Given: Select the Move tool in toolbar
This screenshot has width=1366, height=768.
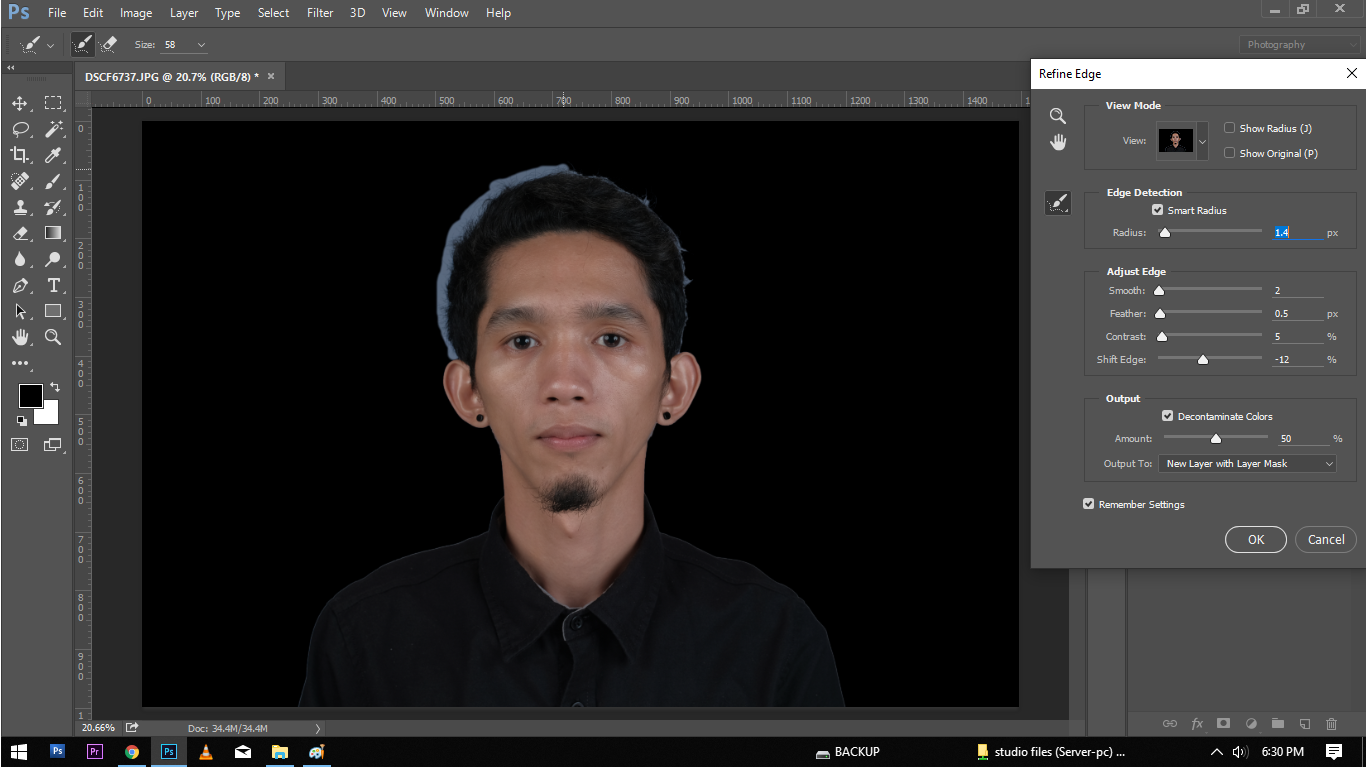Looking at the screenshot, I should point(20,103).
